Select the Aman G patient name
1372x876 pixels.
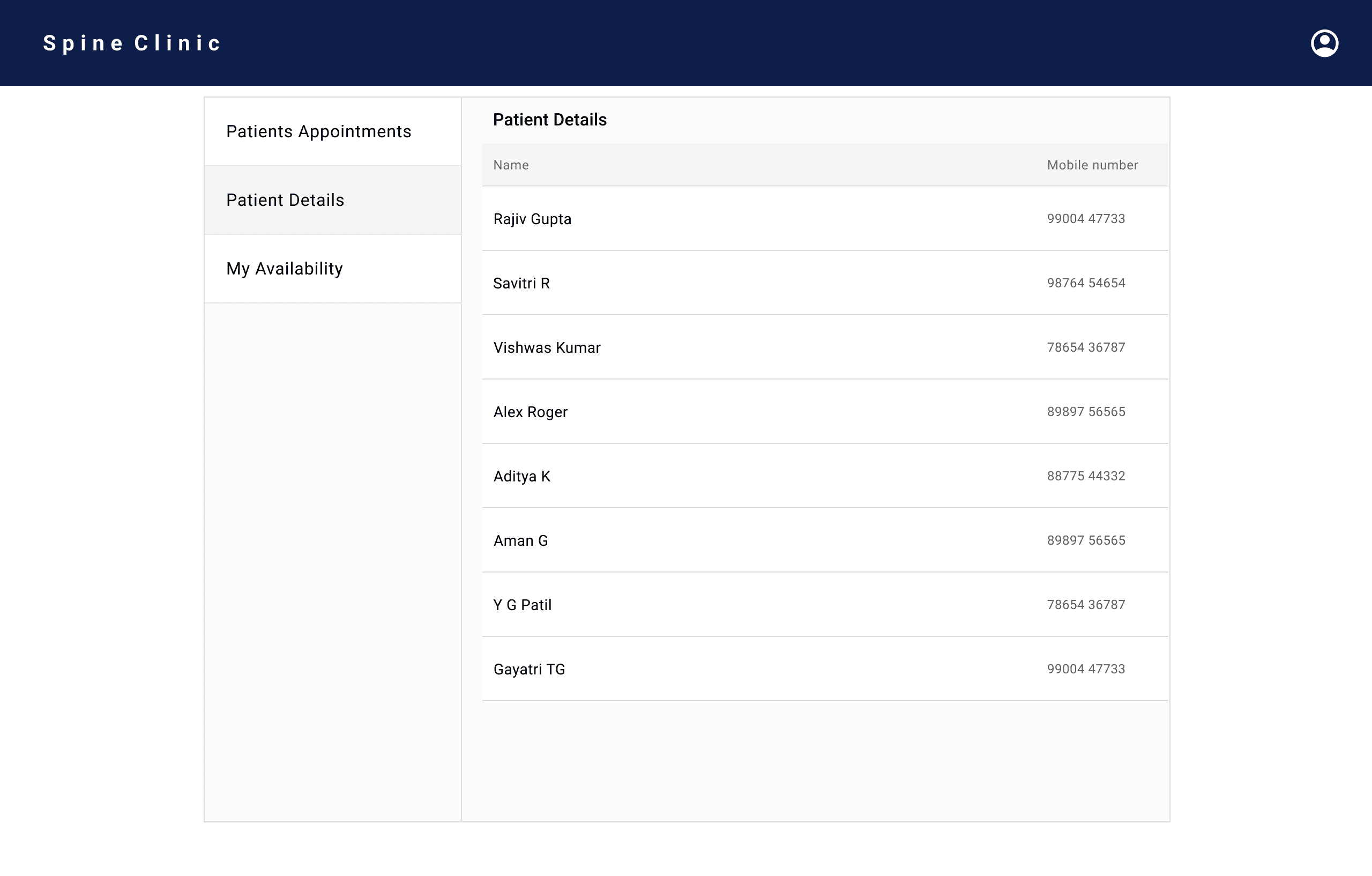tap(520, 541)
